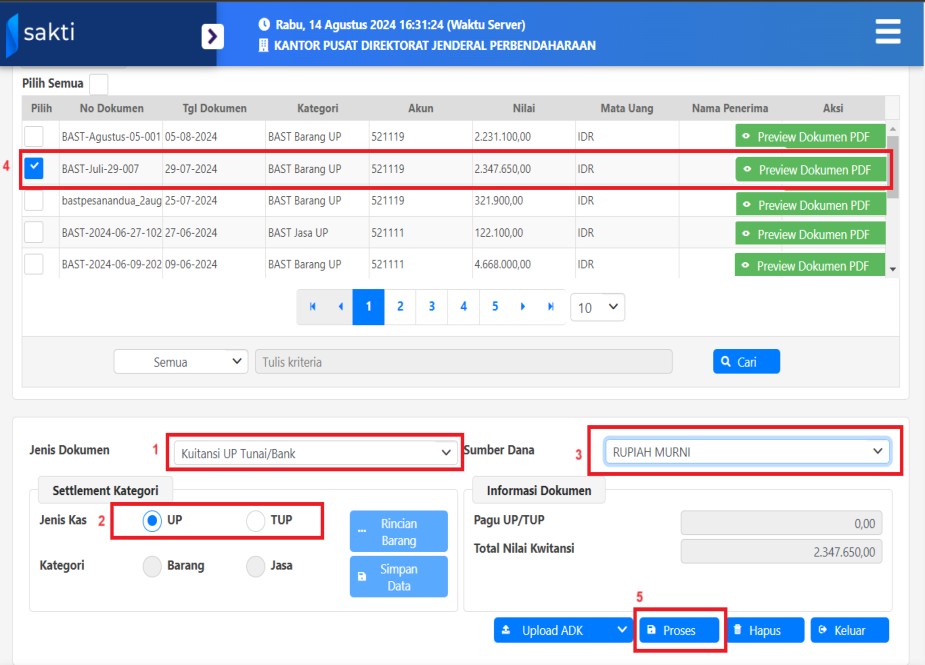This screenshot has height=665, width=925.
Task: Select the Barang category radio button
Action: click(x=153, y=566)
